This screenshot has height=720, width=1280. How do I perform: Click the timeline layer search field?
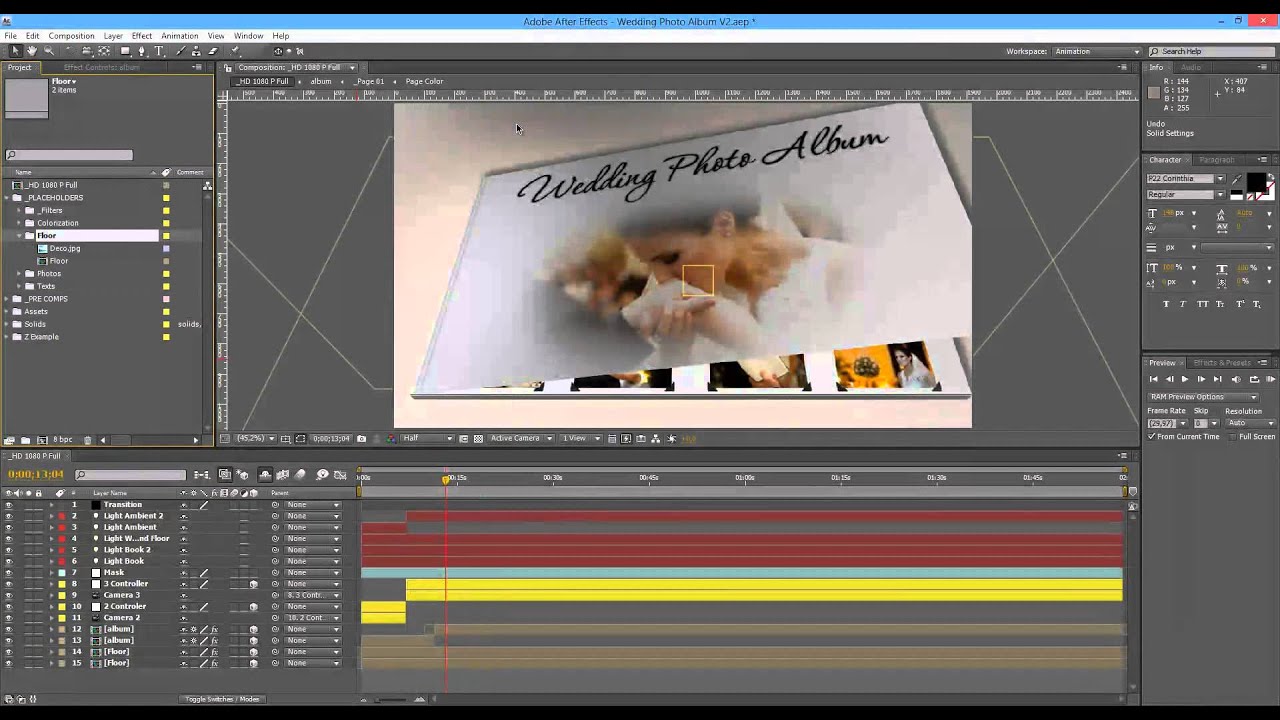pyautogui.click(x=130, y=475)
